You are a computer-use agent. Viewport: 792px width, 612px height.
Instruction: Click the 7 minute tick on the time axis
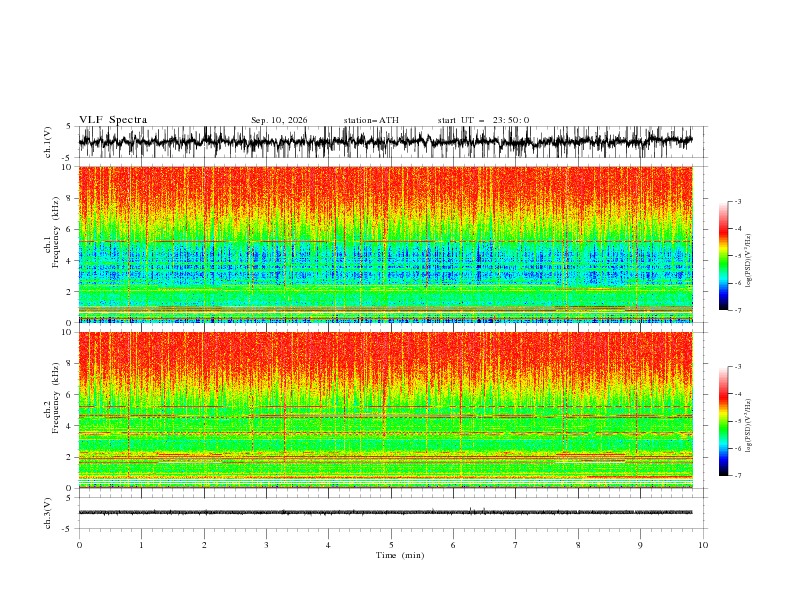[516, 545]
